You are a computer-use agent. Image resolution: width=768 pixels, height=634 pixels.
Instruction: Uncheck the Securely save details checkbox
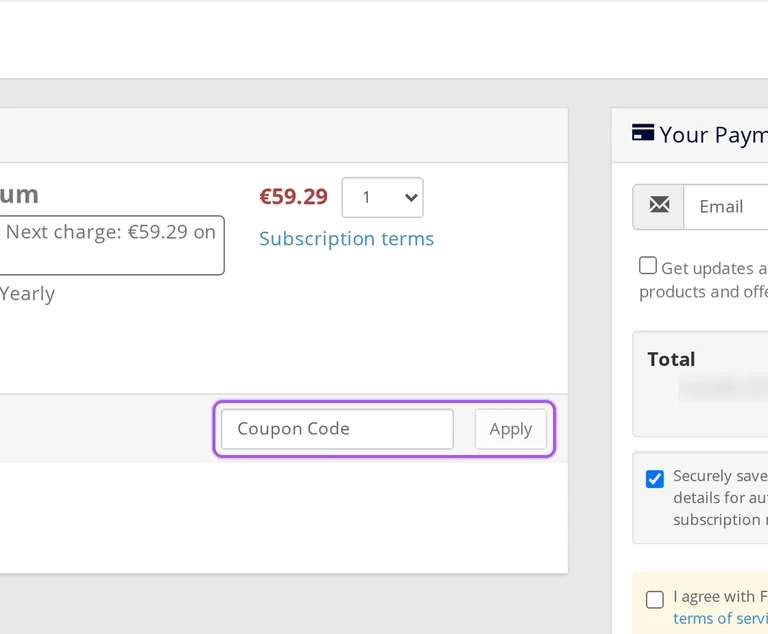(x=655, y=479)
